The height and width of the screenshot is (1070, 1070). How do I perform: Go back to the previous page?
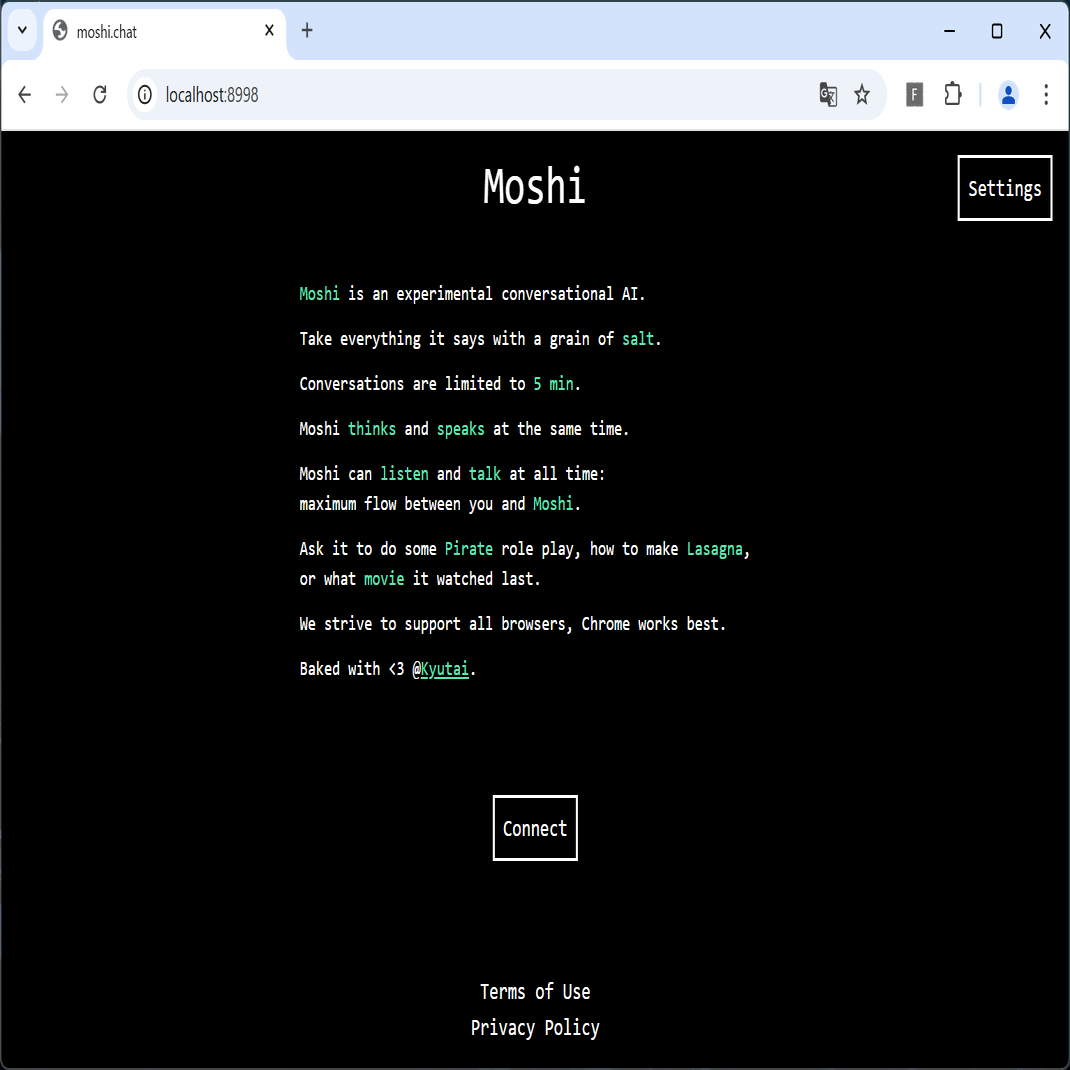[x=25, y=95]
